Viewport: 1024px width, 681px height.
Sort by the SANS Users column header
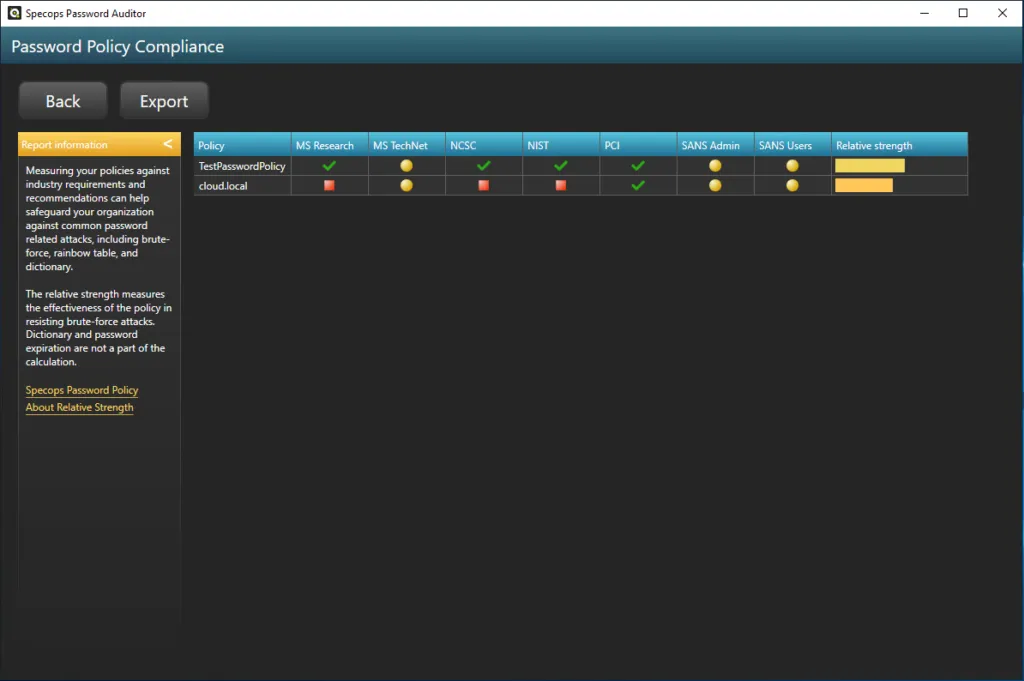tap(793, 145)
